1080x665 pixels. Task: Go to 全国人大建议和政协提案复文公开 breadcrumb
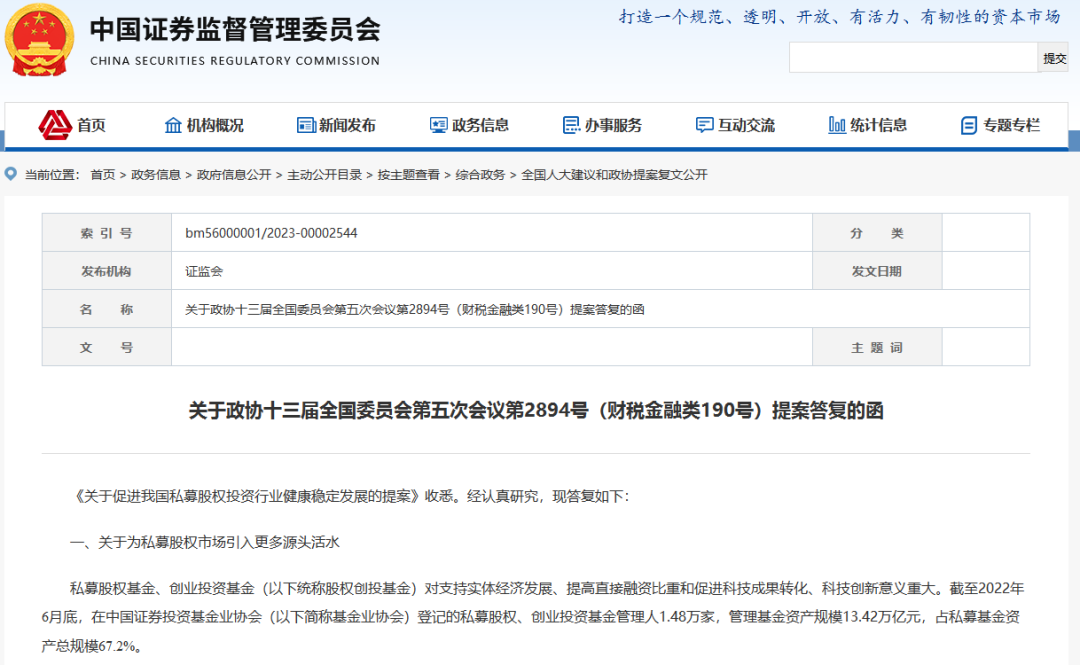point(614,175)
